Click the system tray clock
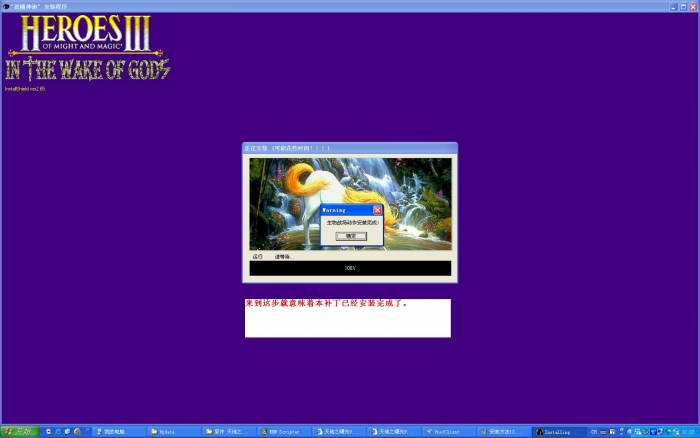This screenshot has width=700, height=438. click(x=688, y=432)
